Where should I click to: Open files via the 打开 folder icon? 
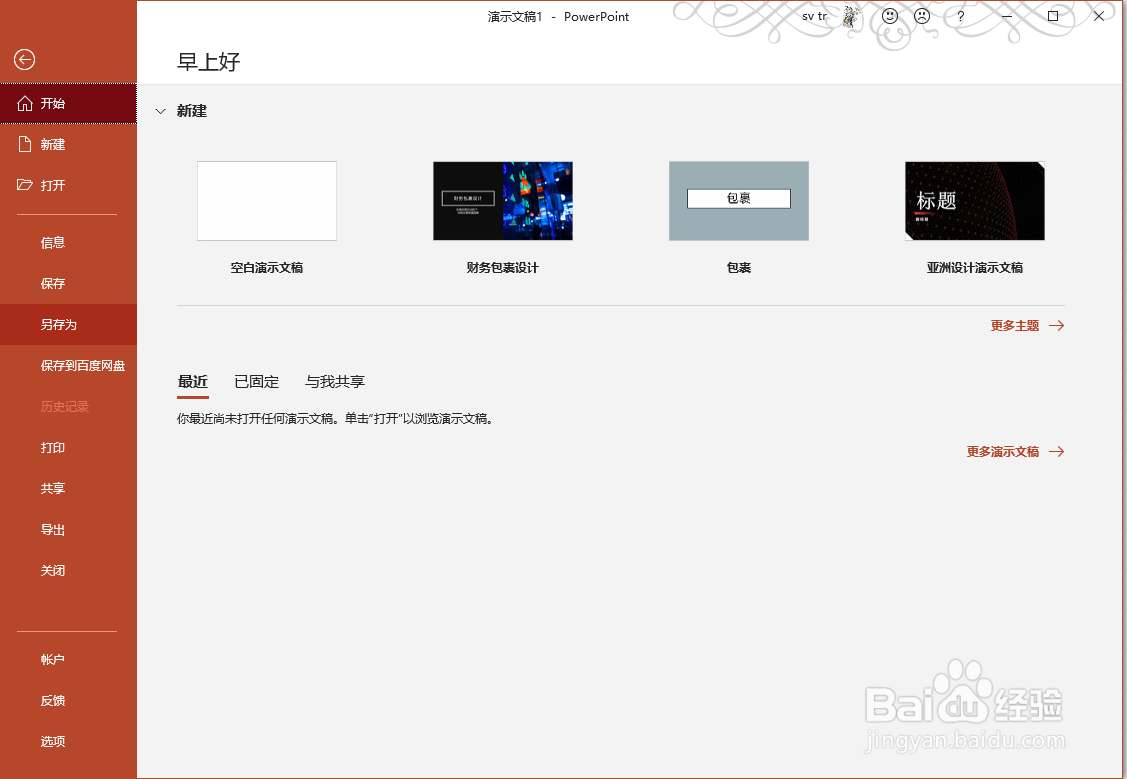[22, 185]
